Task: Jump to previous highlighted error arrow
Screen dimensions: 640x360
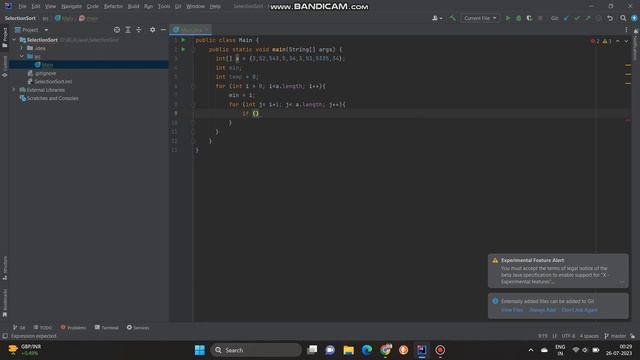Action: click(x=618, y=41)
